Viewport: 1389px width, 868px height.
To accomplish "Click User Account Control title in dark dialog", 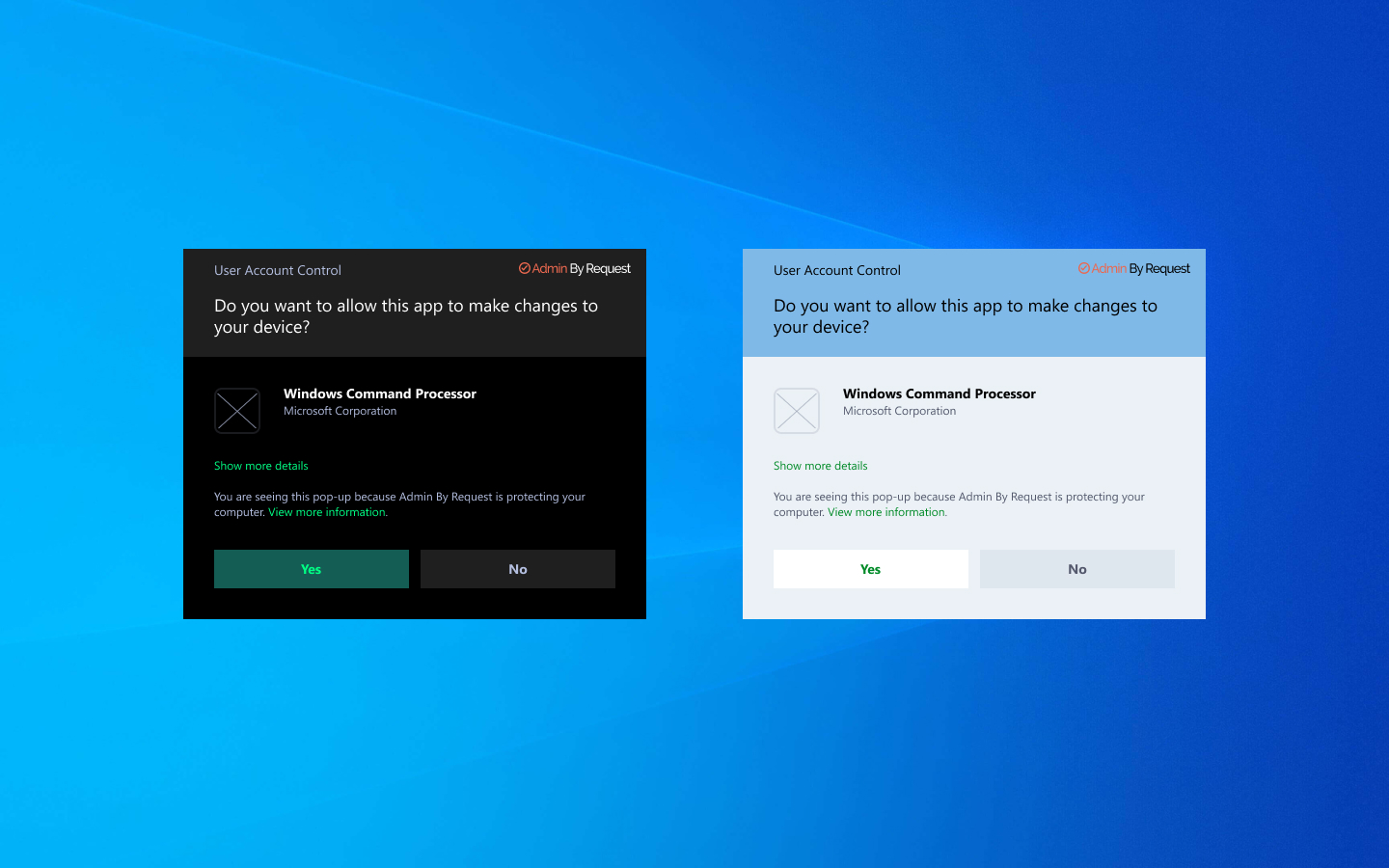I will point(278,270).
